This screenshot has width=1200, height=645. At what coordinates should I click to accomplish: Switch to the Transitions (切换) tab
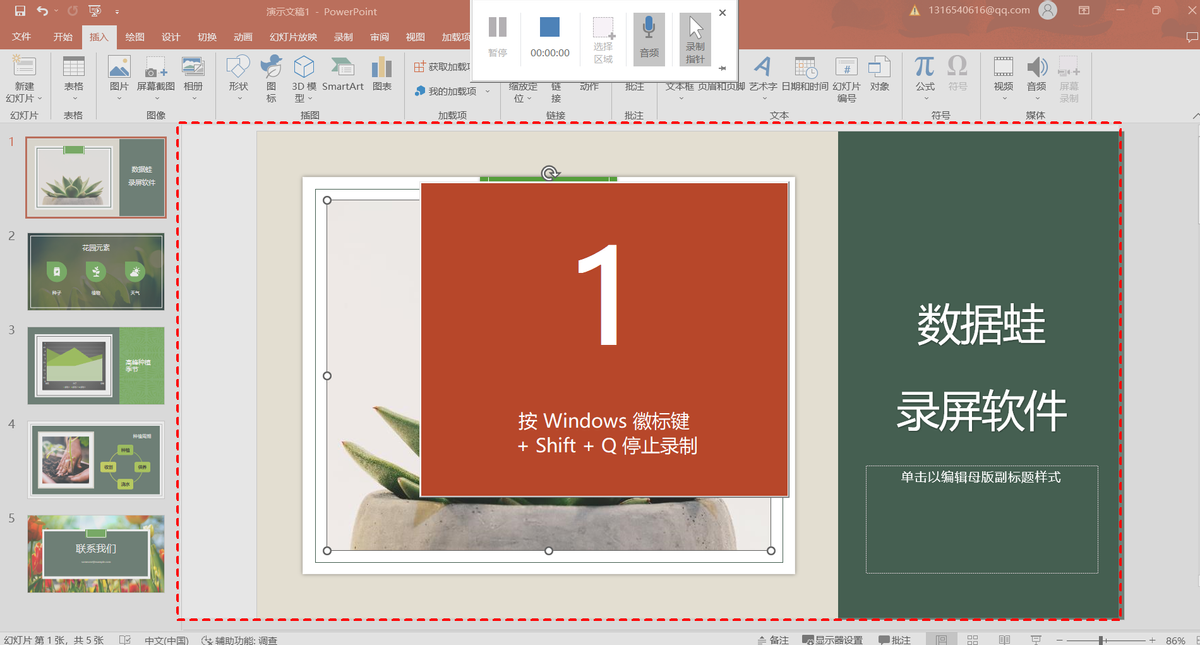(x=207, y=37)
